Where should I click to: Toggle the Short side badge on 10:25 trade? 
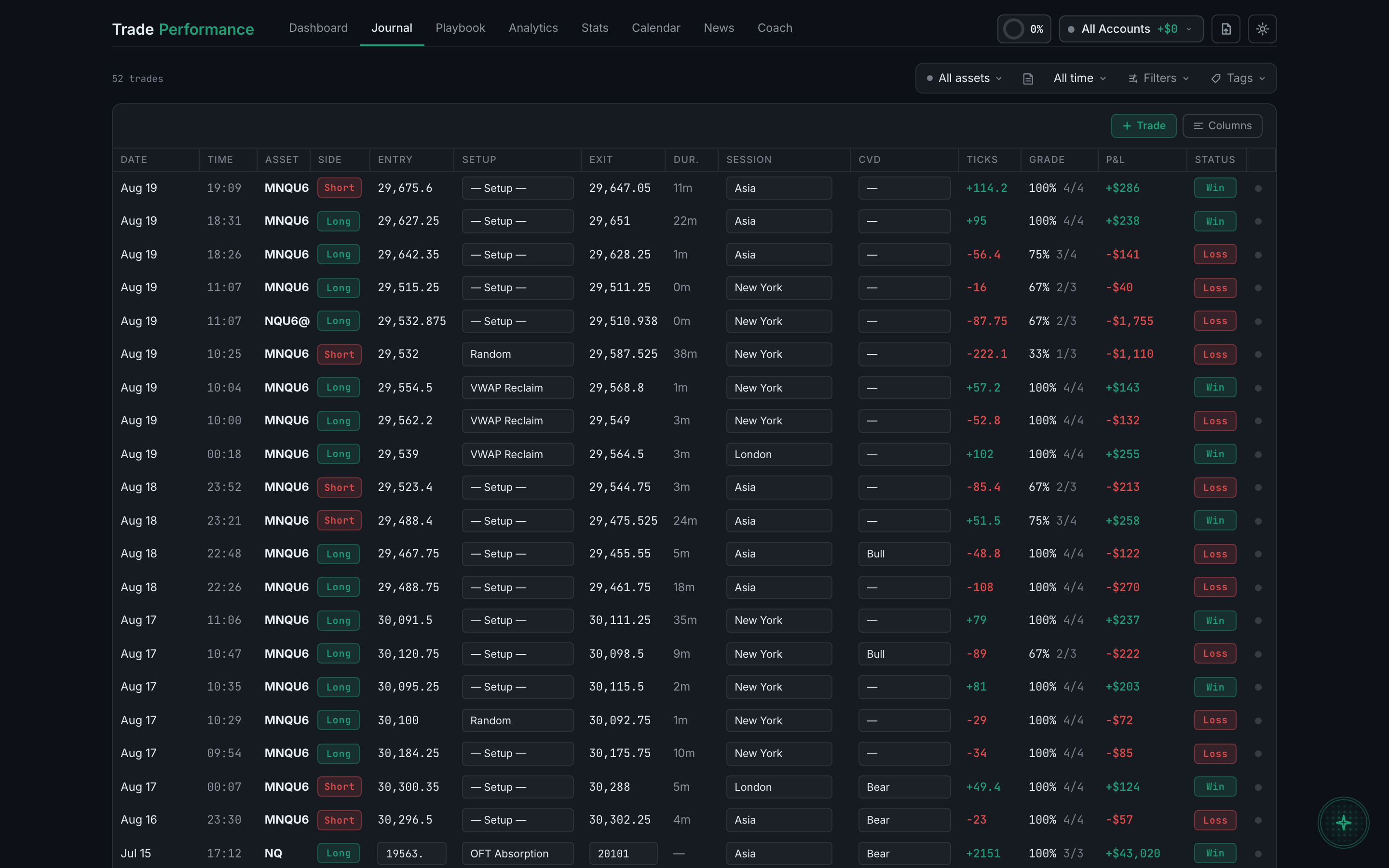click(339, 354)
